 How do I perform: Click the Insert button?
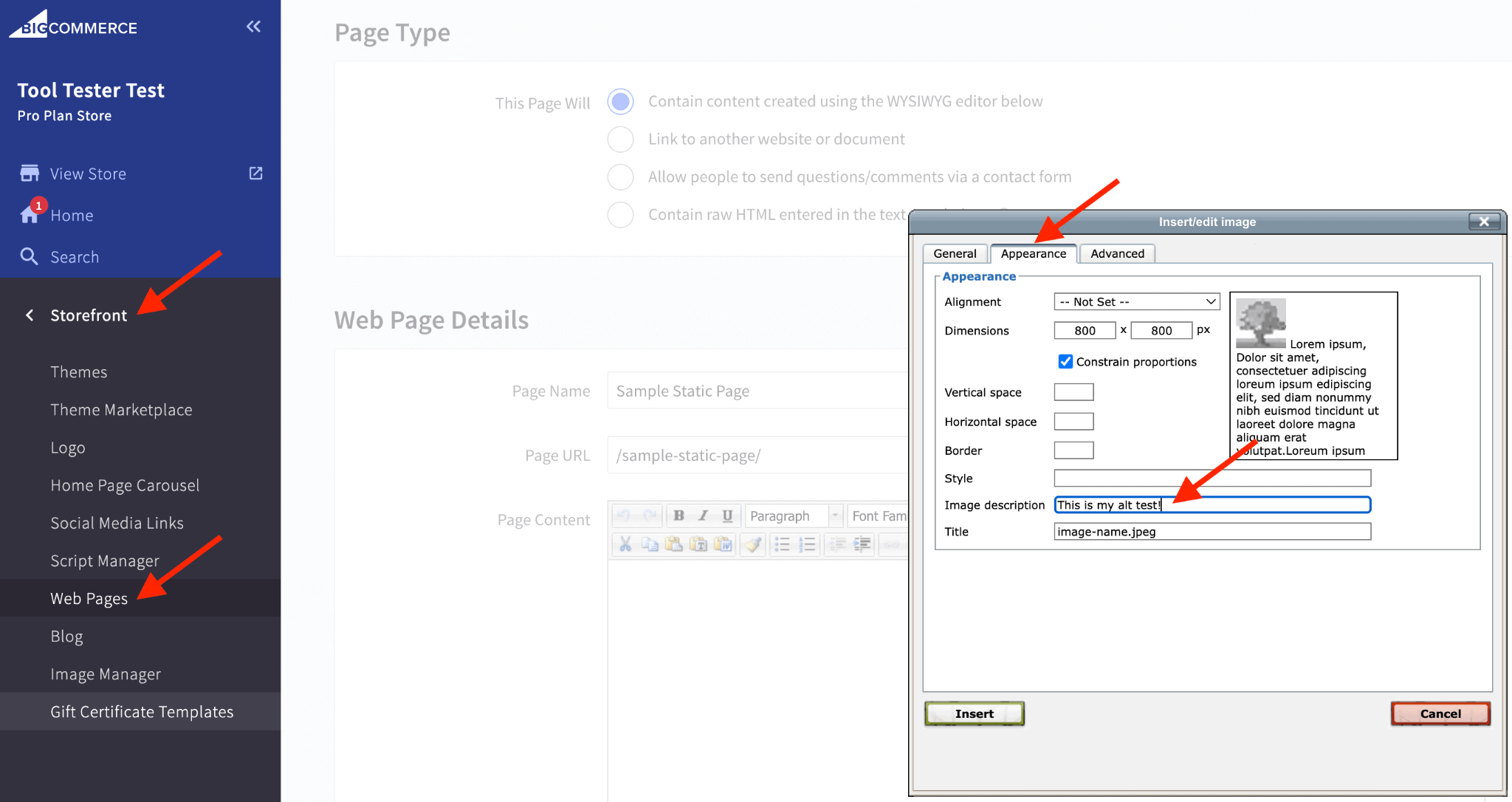(975, 714)
